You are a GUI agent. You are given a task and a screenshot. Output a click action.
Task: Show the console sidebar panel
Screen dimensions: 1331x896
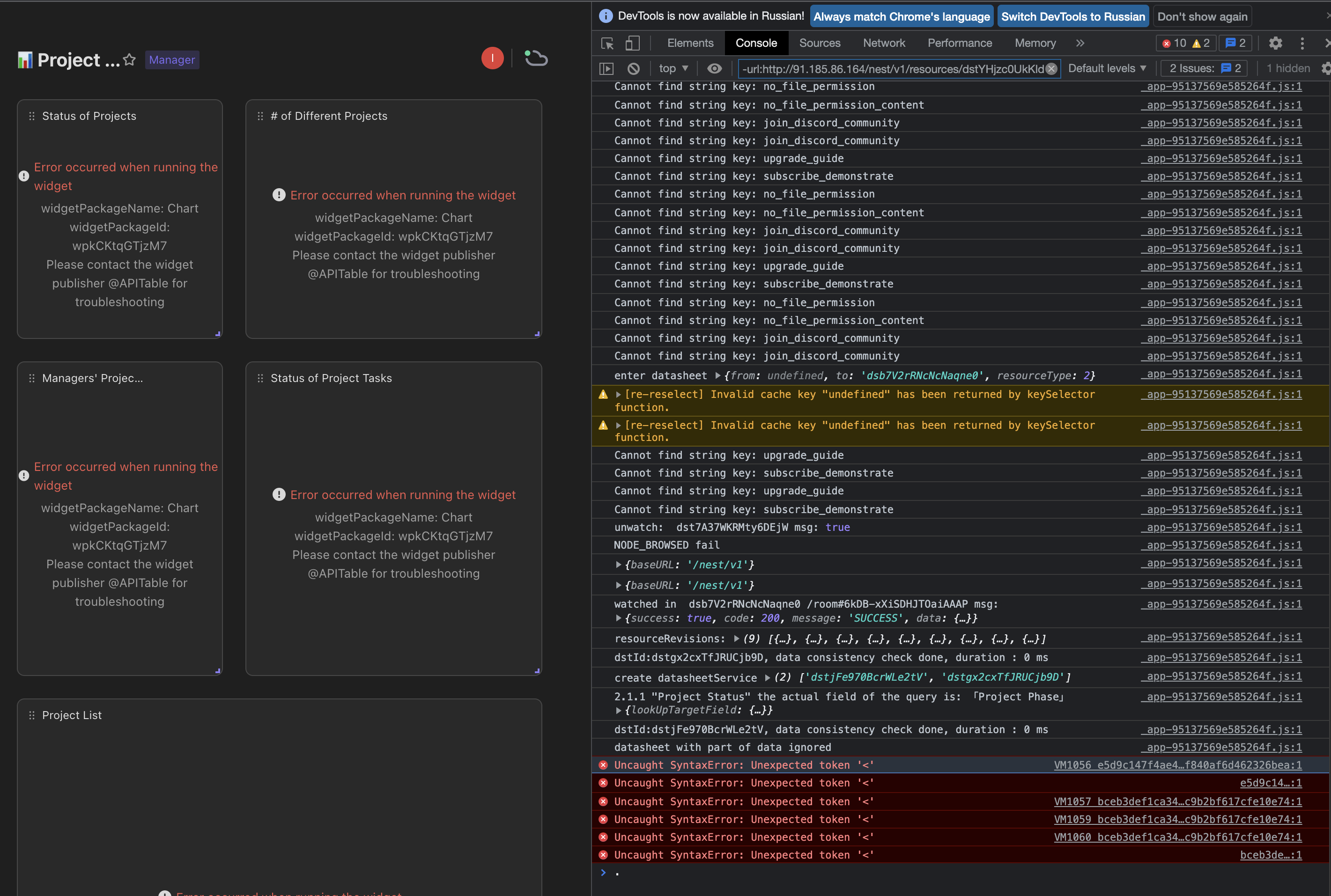pyautogui.click(x=606, y=68)
